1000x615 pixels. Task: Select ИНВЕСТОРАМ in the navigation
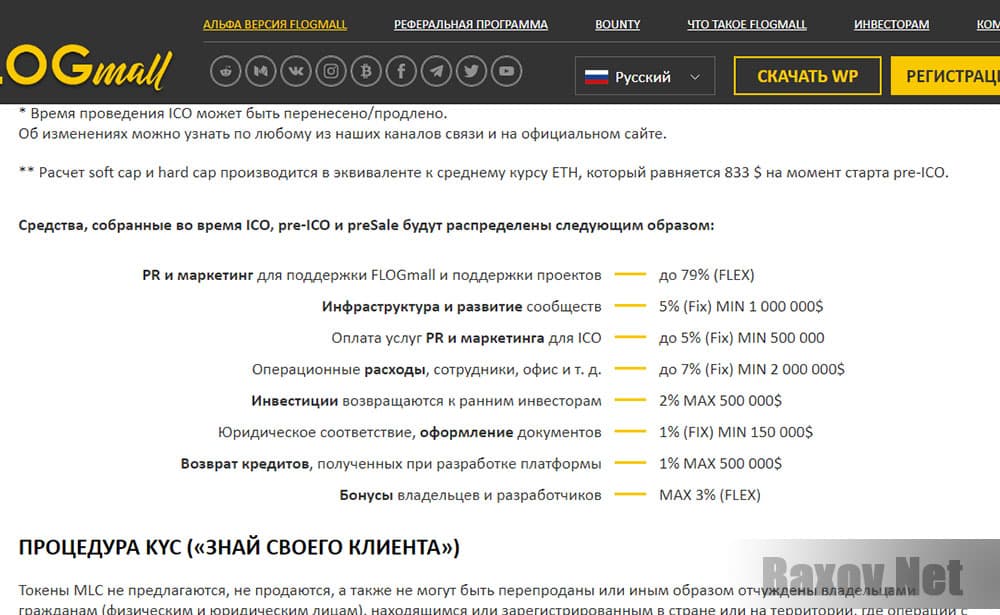[x=890, y=24]
